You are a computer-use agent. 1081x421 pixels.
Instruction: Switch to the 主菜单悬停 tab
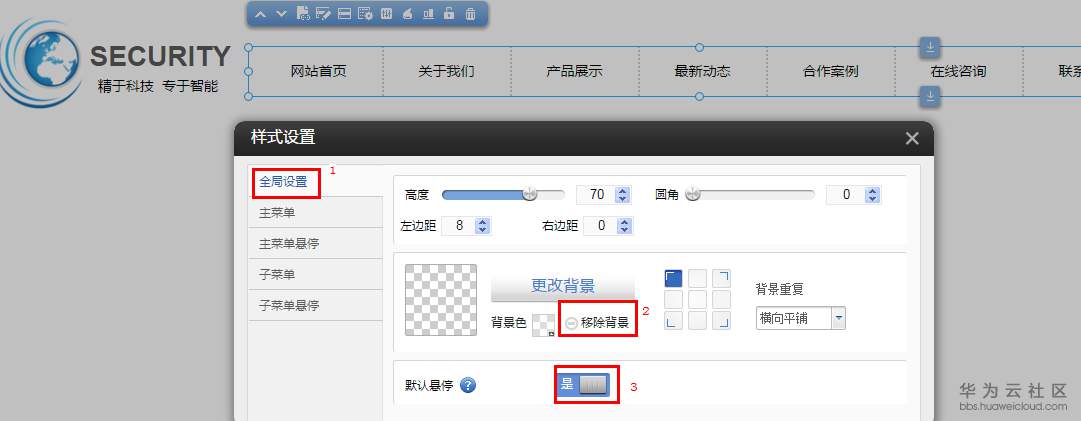315,244
